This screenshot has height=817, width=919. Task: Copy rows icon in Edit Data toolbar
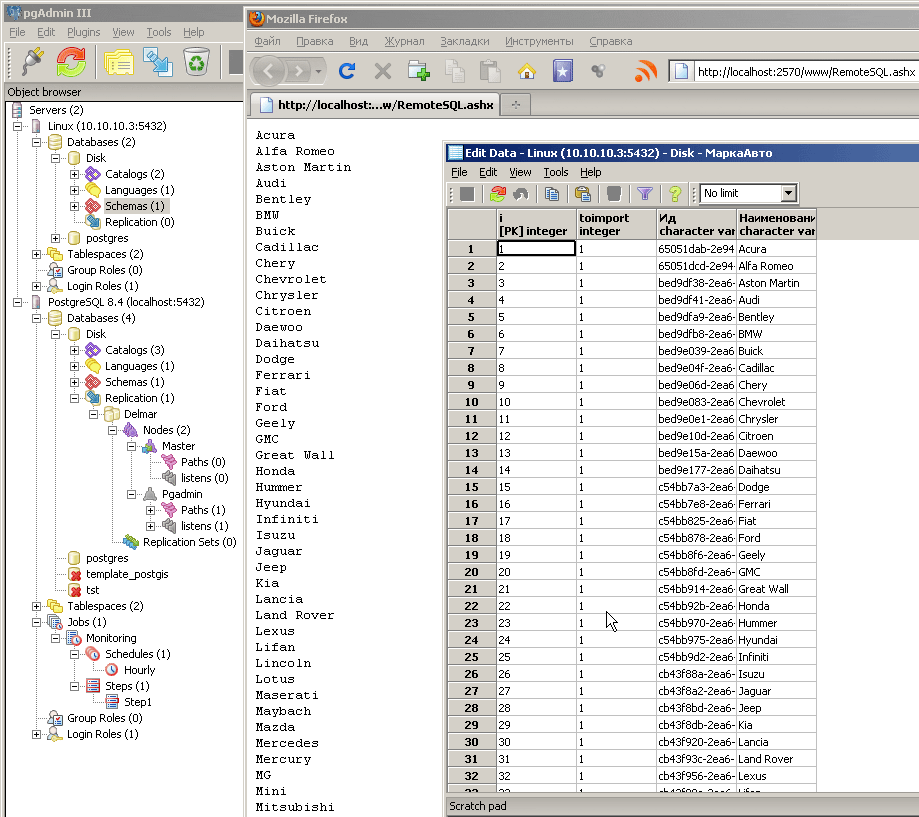tap(552, 193)
